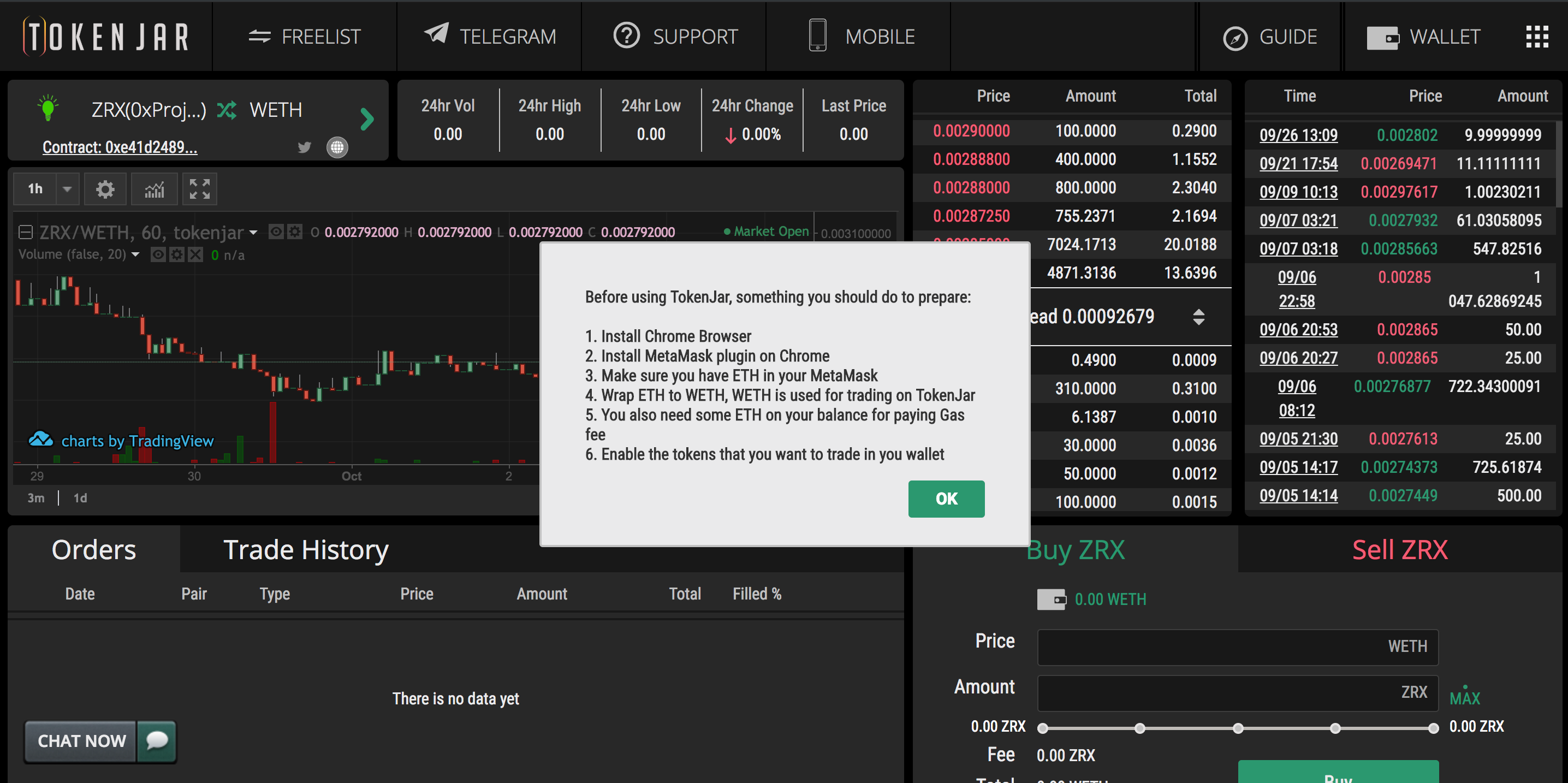This screenshot has height=783, width=1568.
Task: Click the chat speech bubble icon
Action: coord(157,741)
